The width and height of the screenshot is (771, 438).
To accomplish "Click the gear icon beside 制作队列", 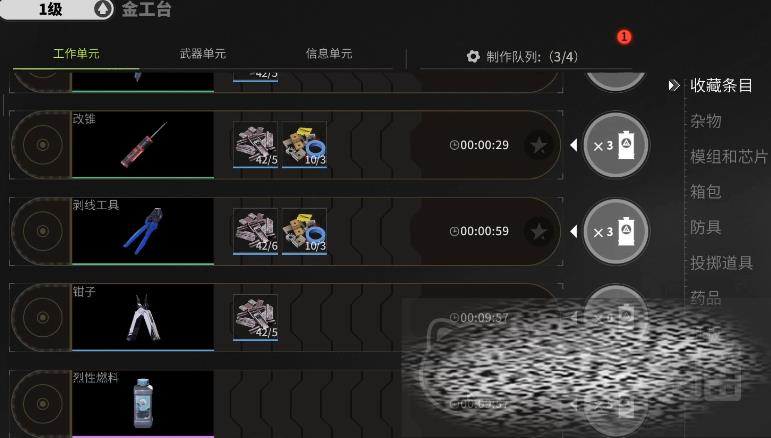I will 473,57.
